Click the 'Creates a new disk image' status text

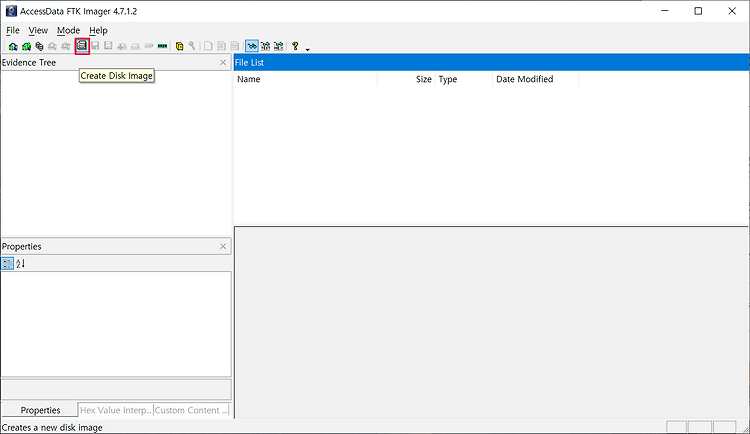[52, 427]
